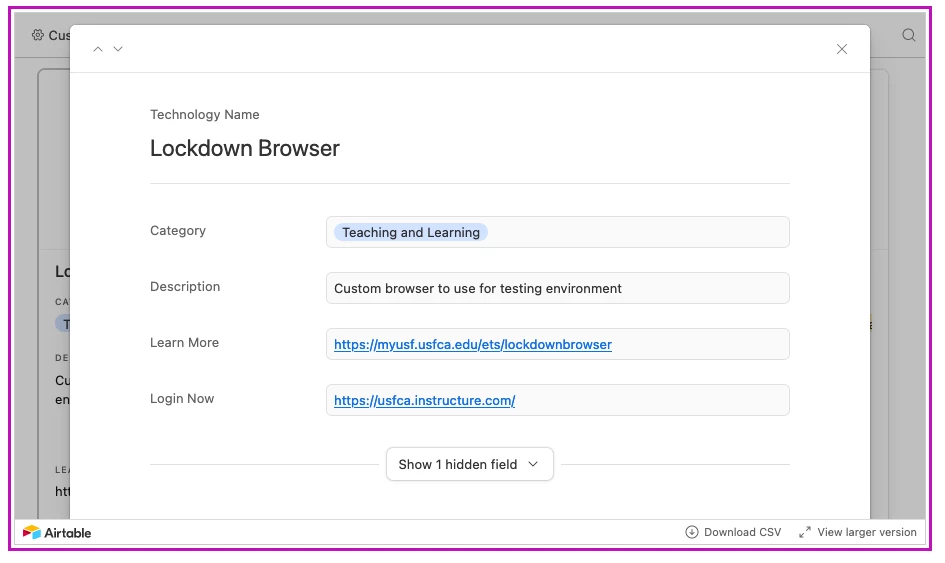Click the View larger version expand icon
945x563 pixels.
pyautogui.click(x=805, y=532)
